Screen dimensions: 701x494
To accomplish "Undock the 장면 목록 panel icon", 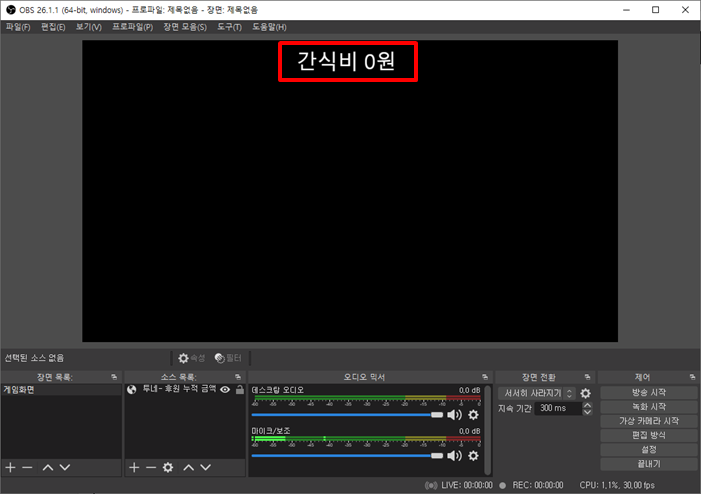I will (114, 377).
